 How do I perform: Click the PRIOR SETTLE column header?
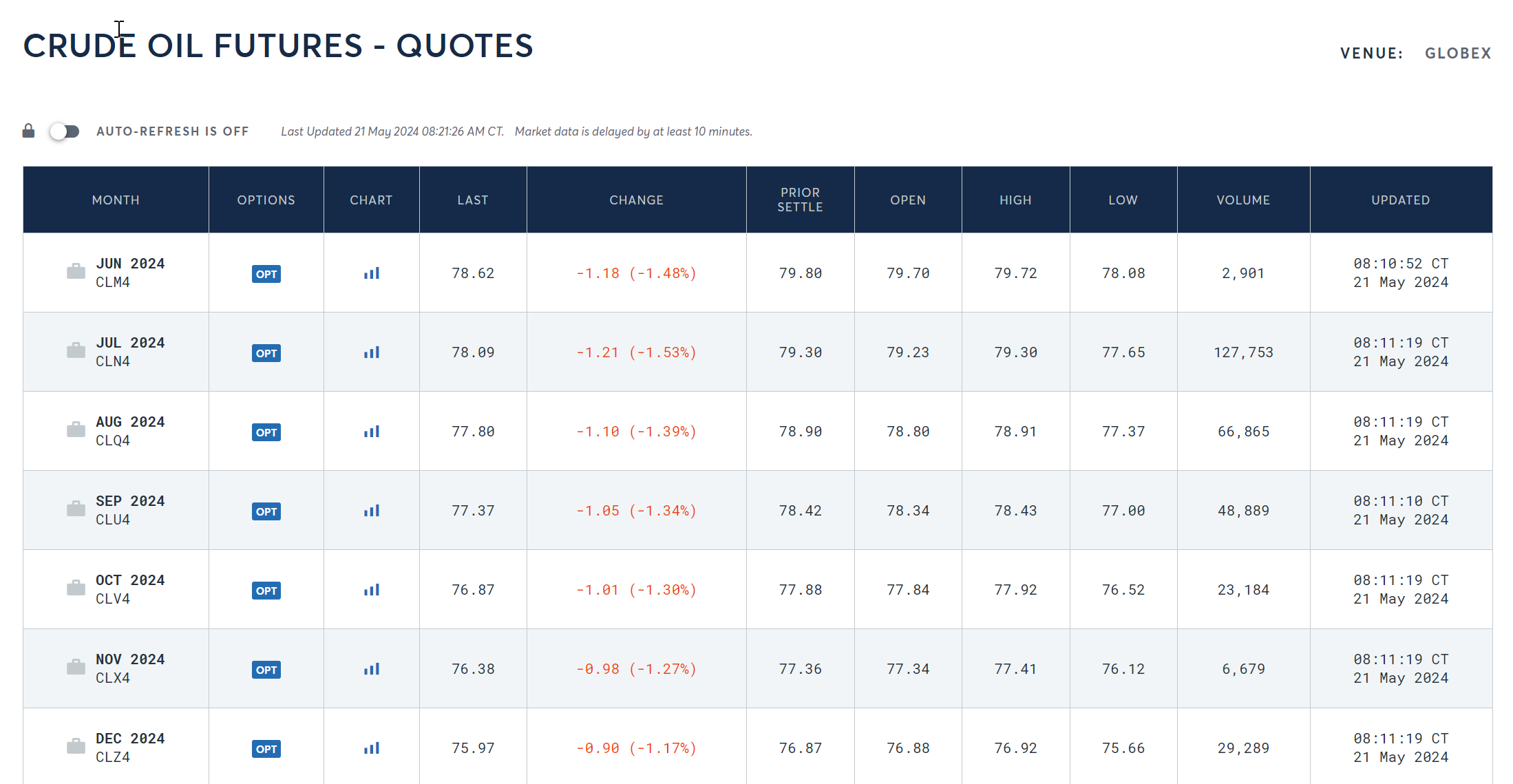click(800, 200)
